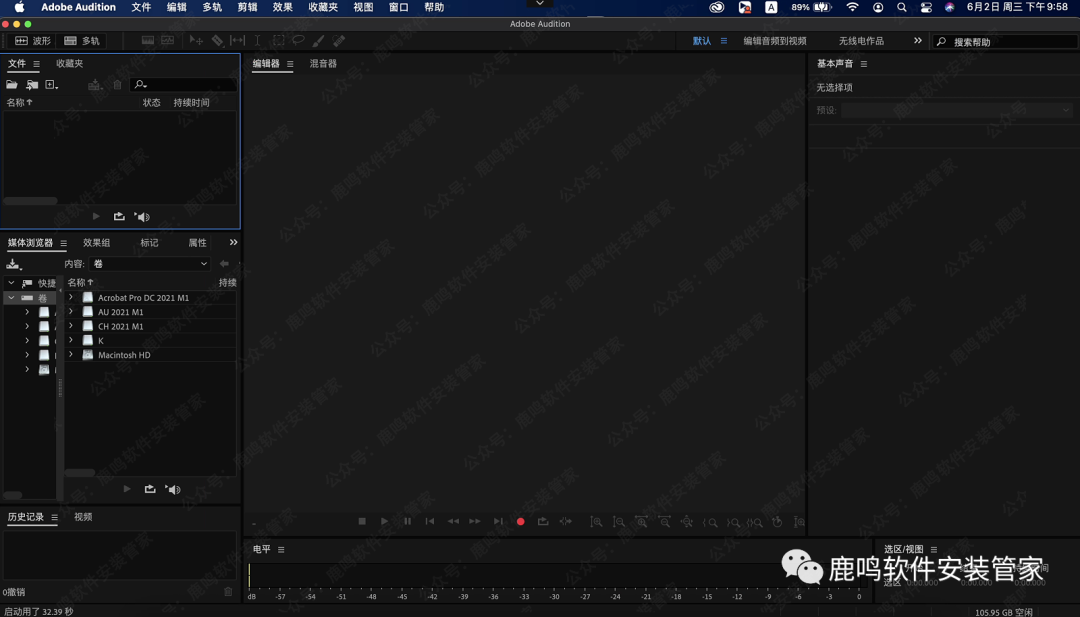Switch to the 混音器 tab
Viewport: 1080px width, 617px height.
tap(323, 64)
